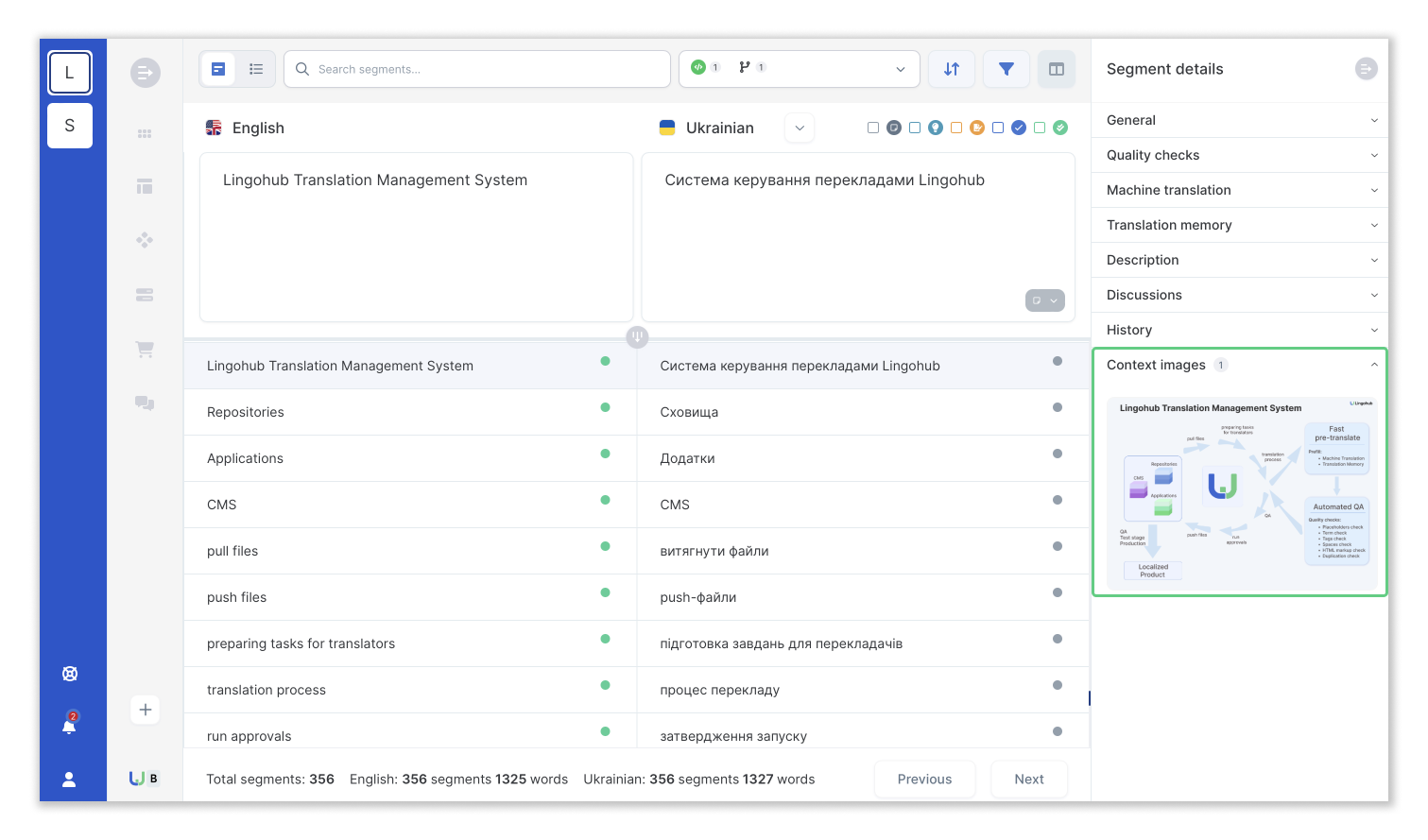Viewport: 1428px width, 840px height.
Task: Switch to the S workspace
Action: (70, 126)
